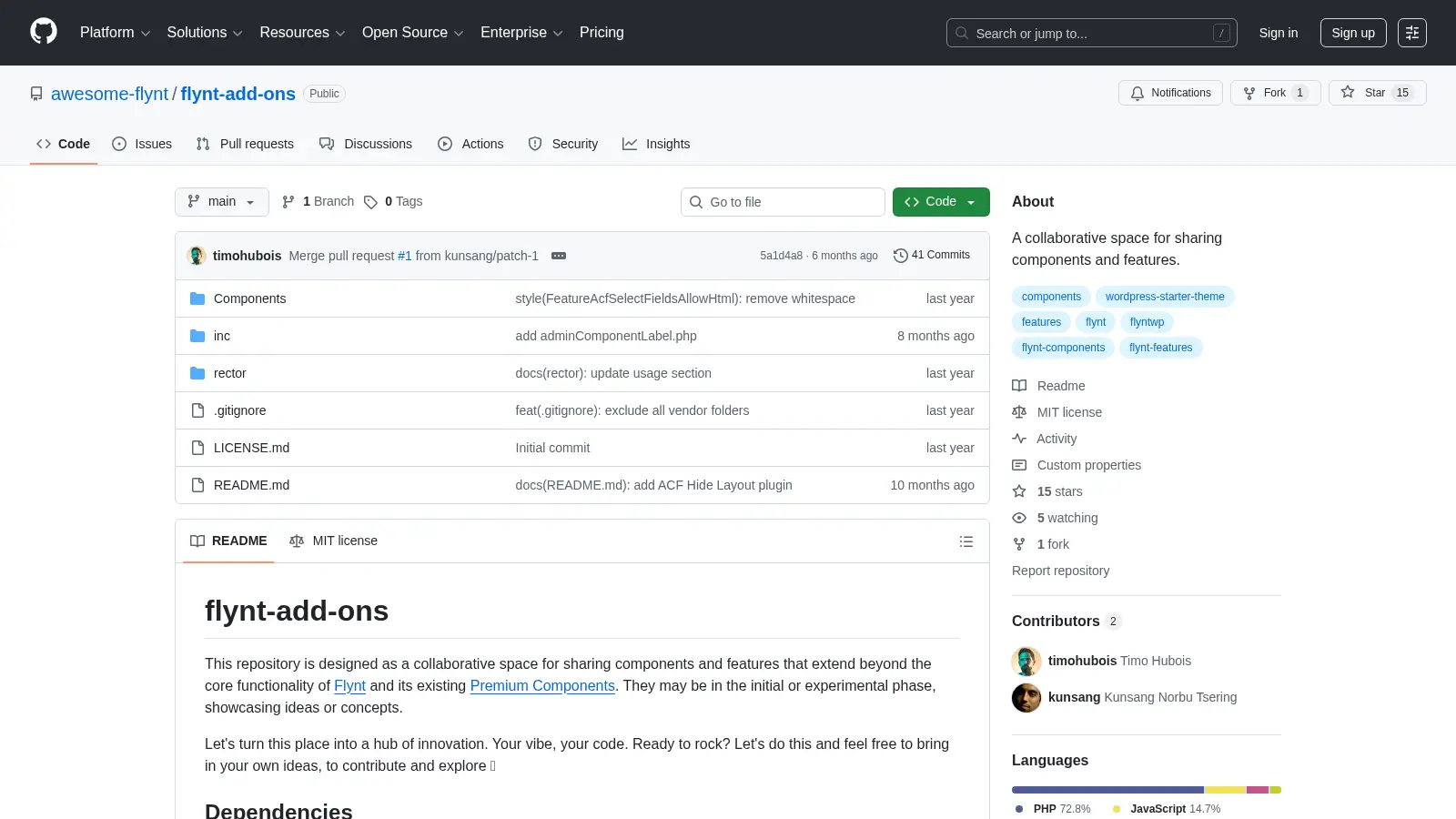Click the flynt-features topic tag
This screenshot has width=1456, height=819.
coord(1160,348)
